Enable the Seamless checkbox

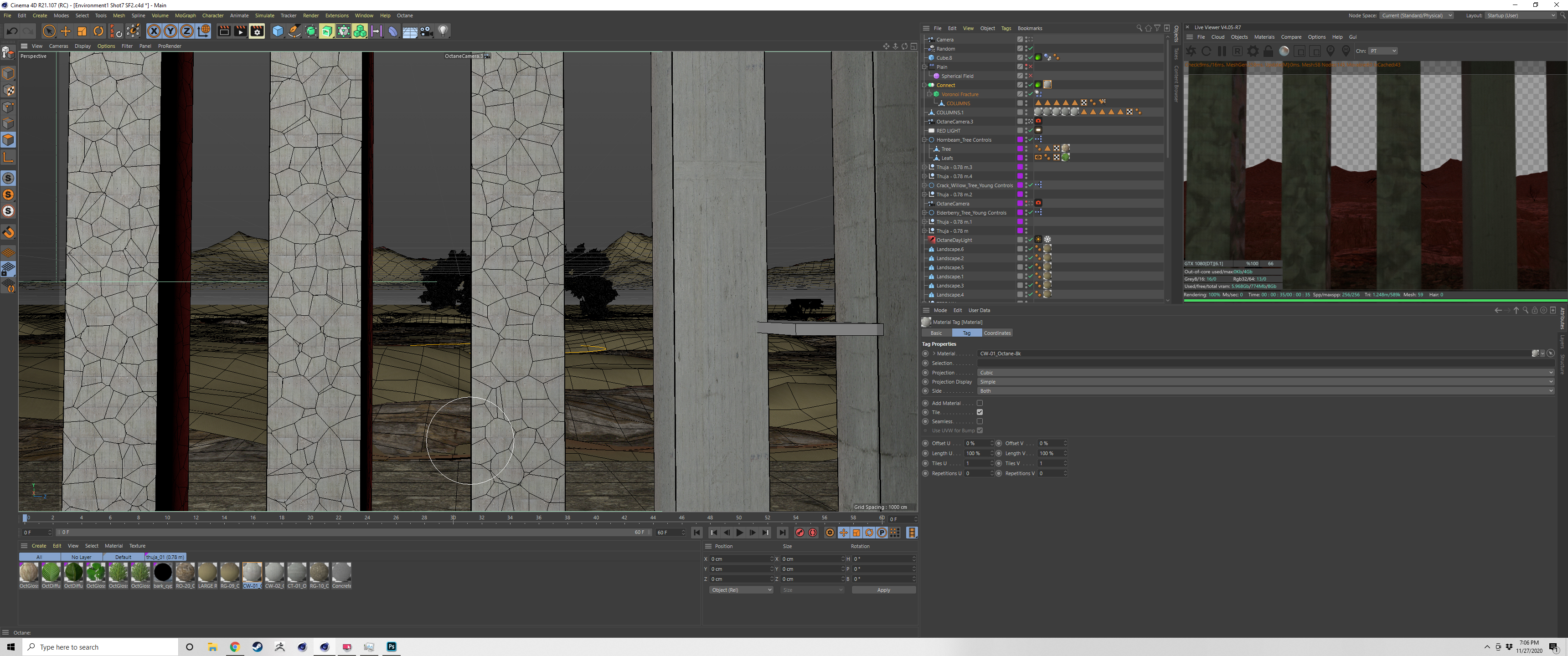(x=980, y=421)
